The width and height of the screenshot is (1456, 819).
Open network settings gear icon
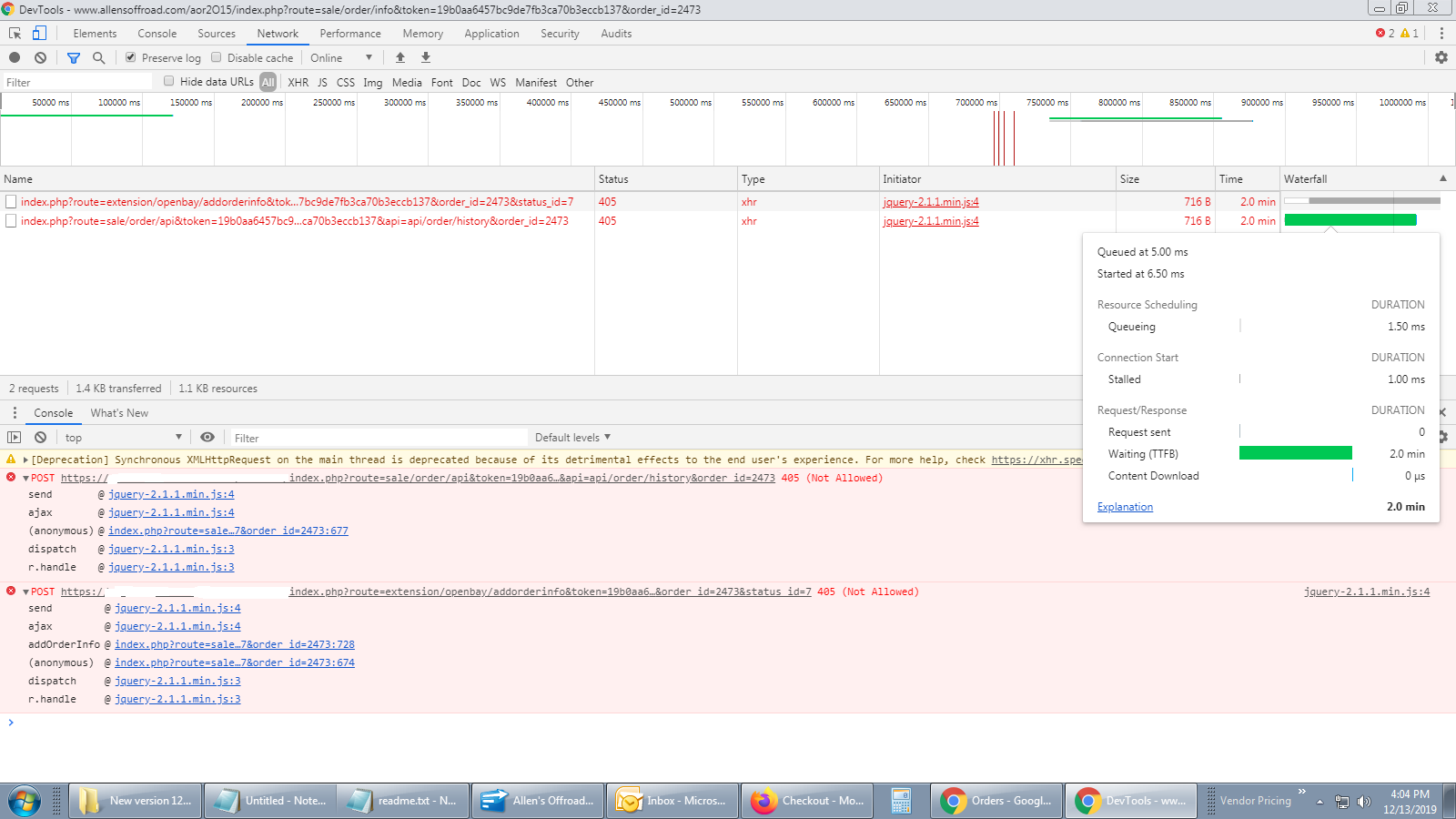[x=1441, y=57]
